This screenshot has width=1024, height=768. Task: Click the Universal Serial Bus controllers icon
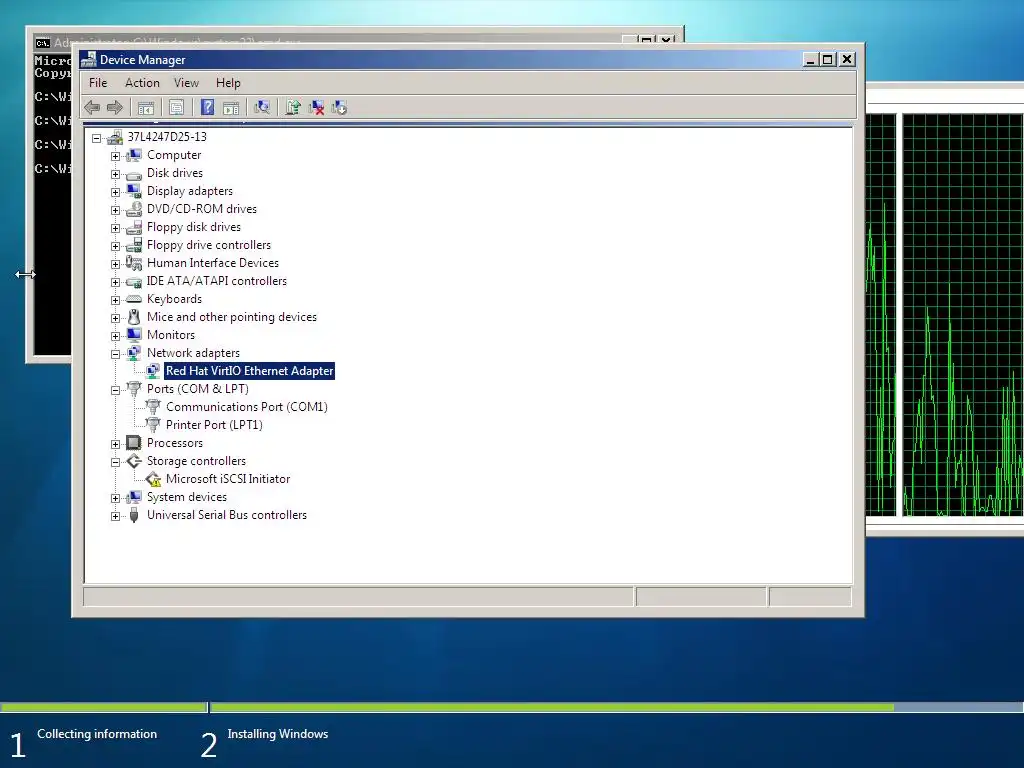(134, 515)
